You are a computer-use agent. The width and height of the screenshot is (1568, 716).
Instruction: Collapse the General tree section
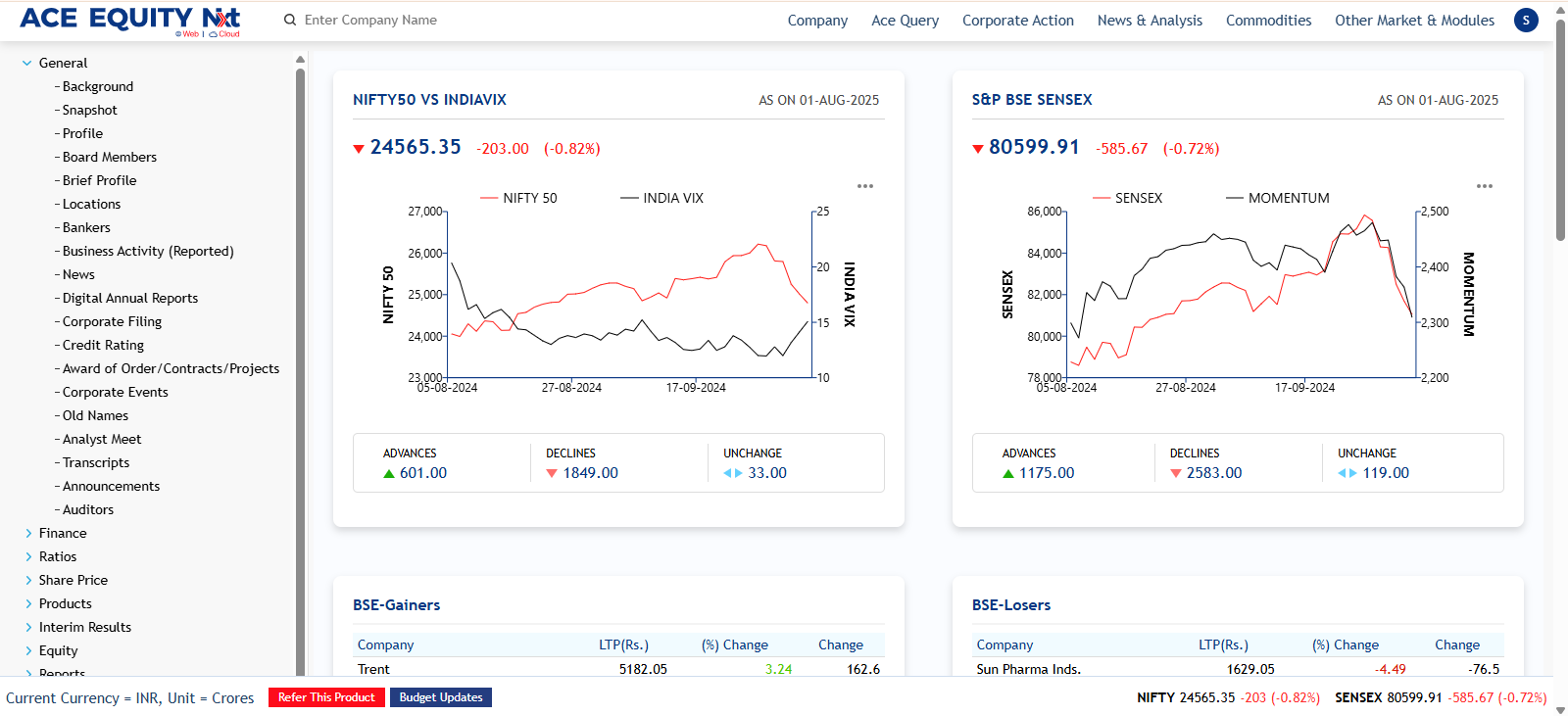27,63
